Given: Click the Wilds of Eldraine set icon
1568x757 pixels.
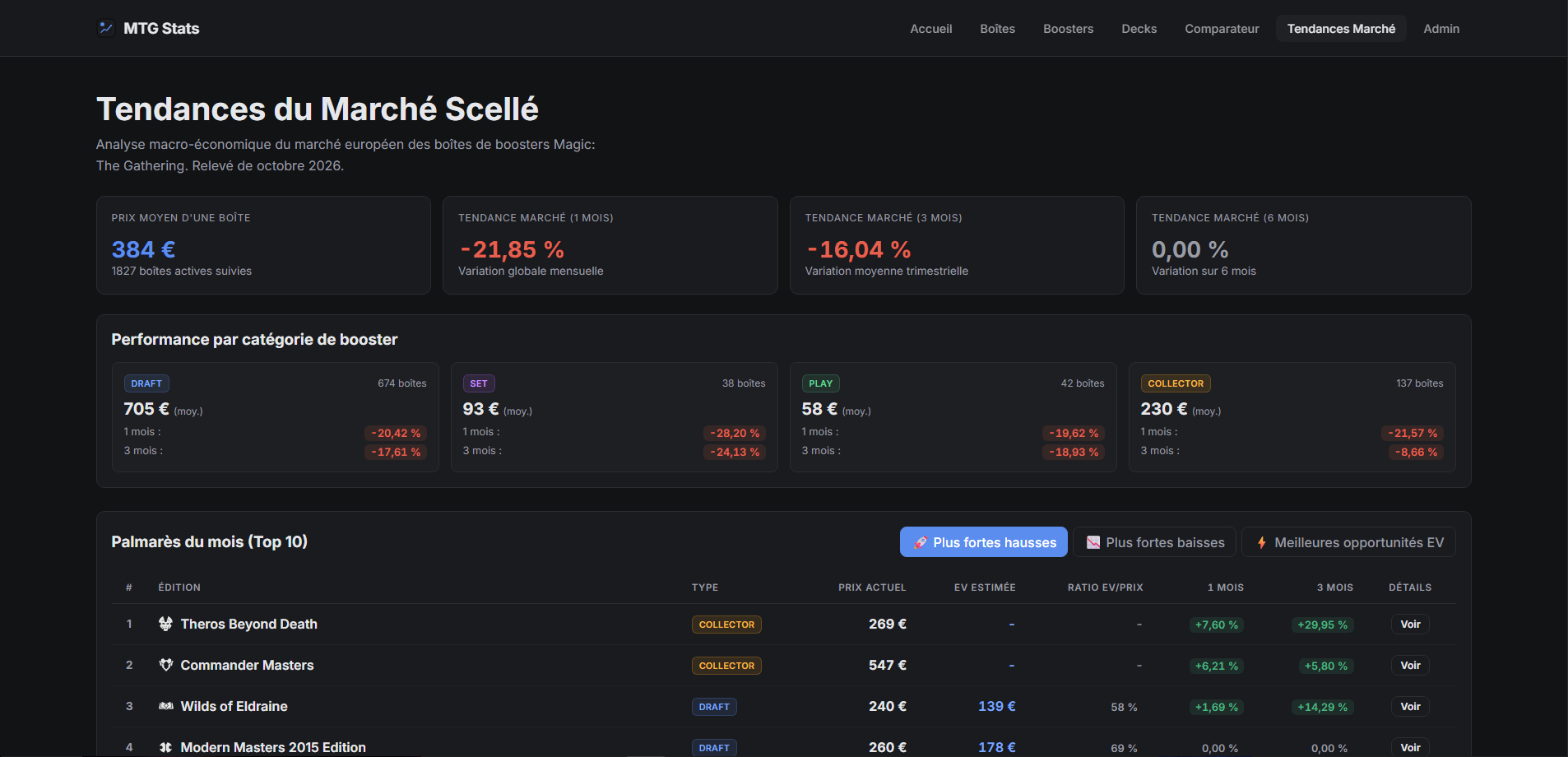Looking at the screenshot, I should (165, 706).
